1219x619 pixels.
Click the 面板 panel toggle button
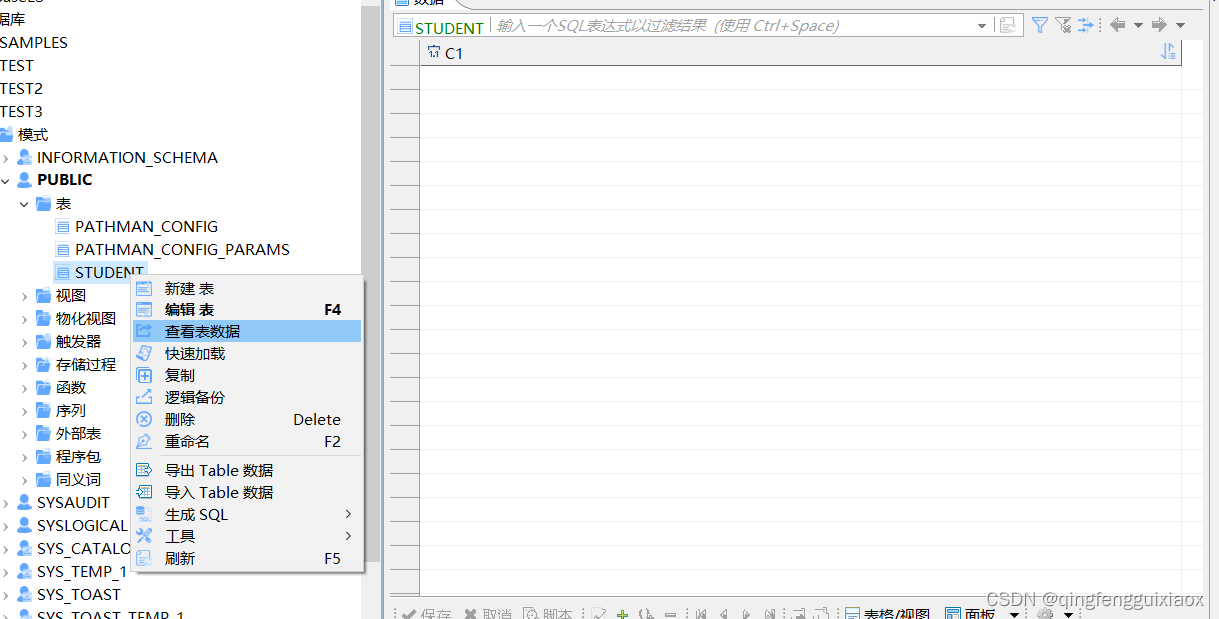click(x=970, y=613)
